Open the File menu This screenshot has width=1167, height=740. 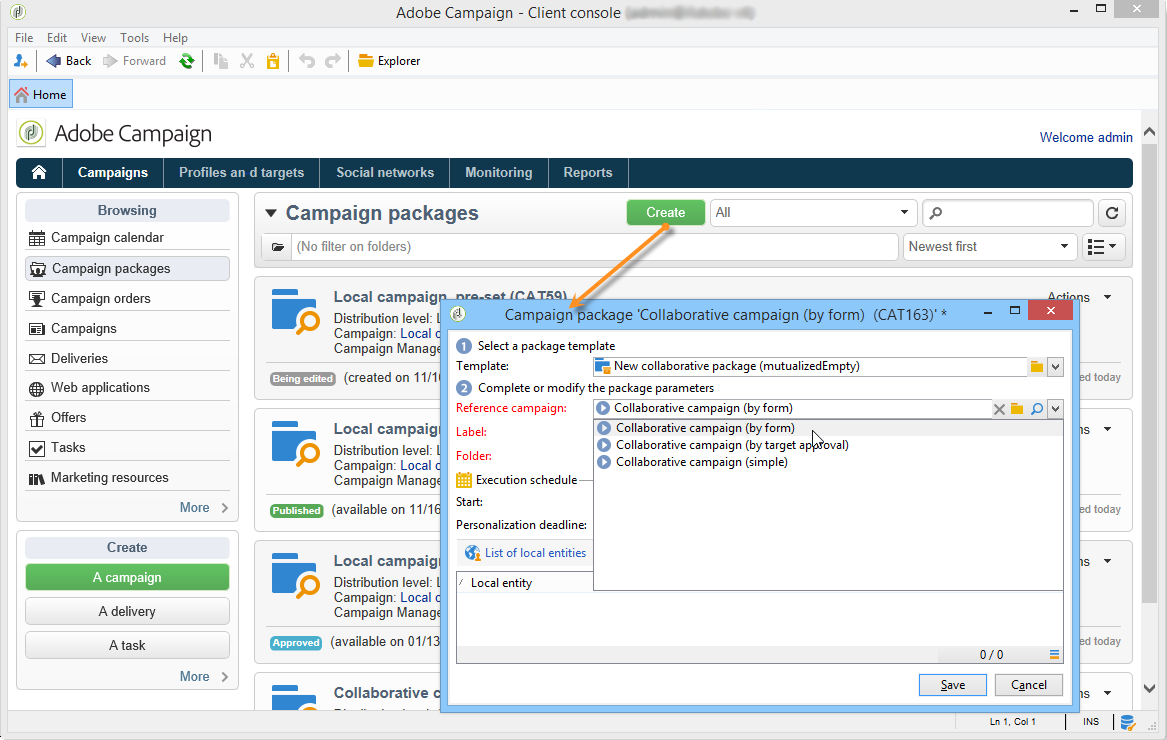point(24,38)
